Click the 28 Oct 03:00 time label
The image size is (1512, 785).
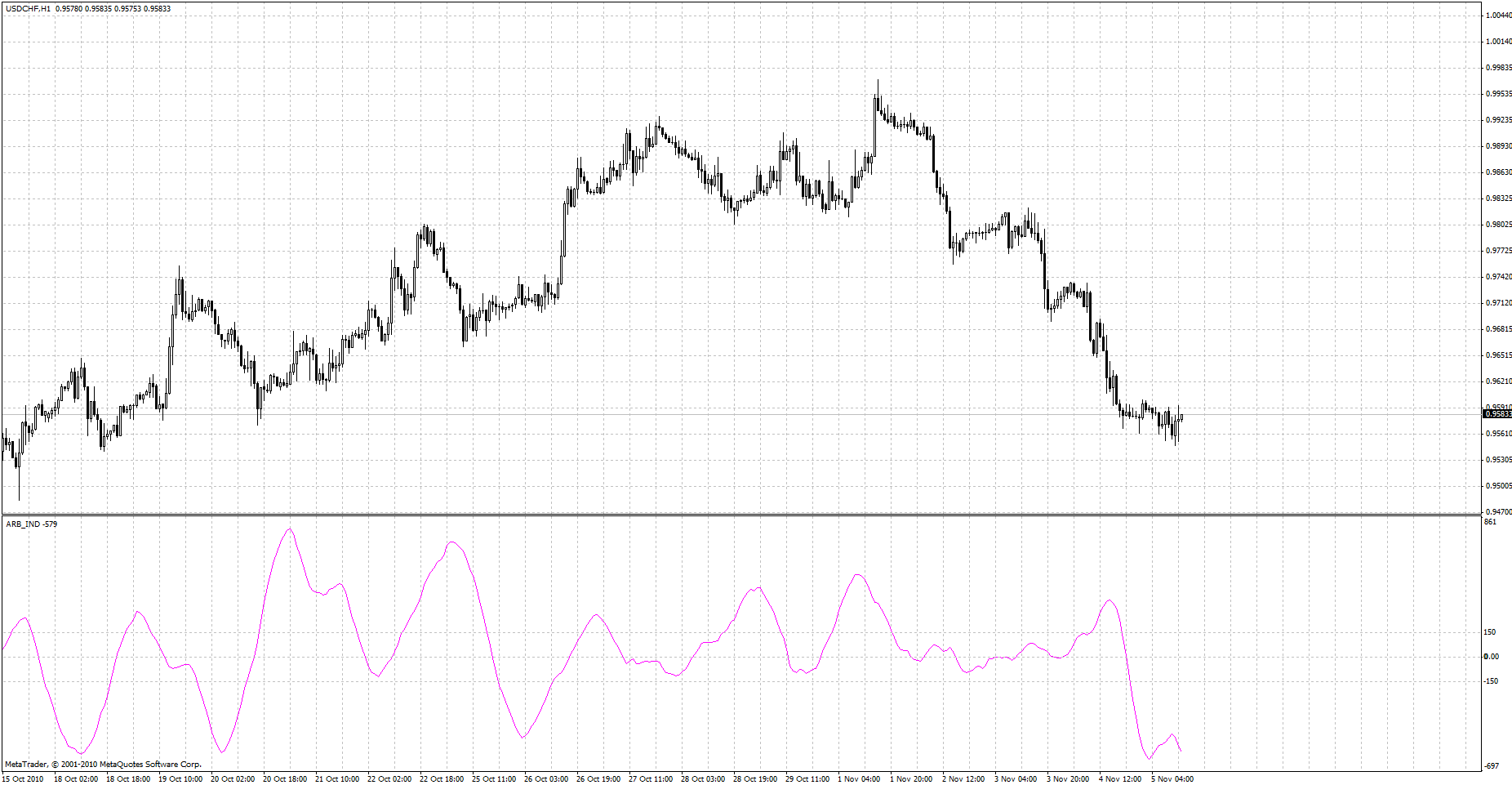tap(703, 779)
